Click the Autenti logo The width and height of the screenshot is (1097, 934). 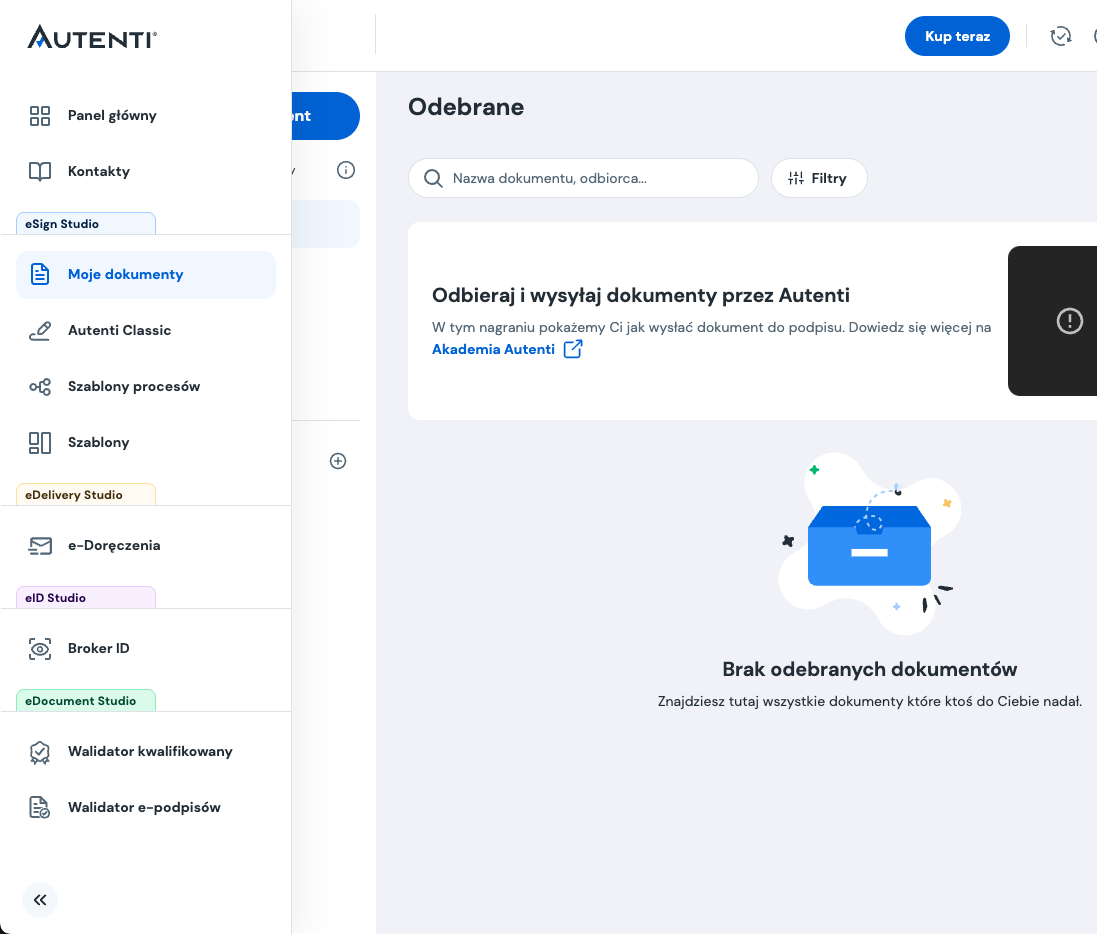92,38
